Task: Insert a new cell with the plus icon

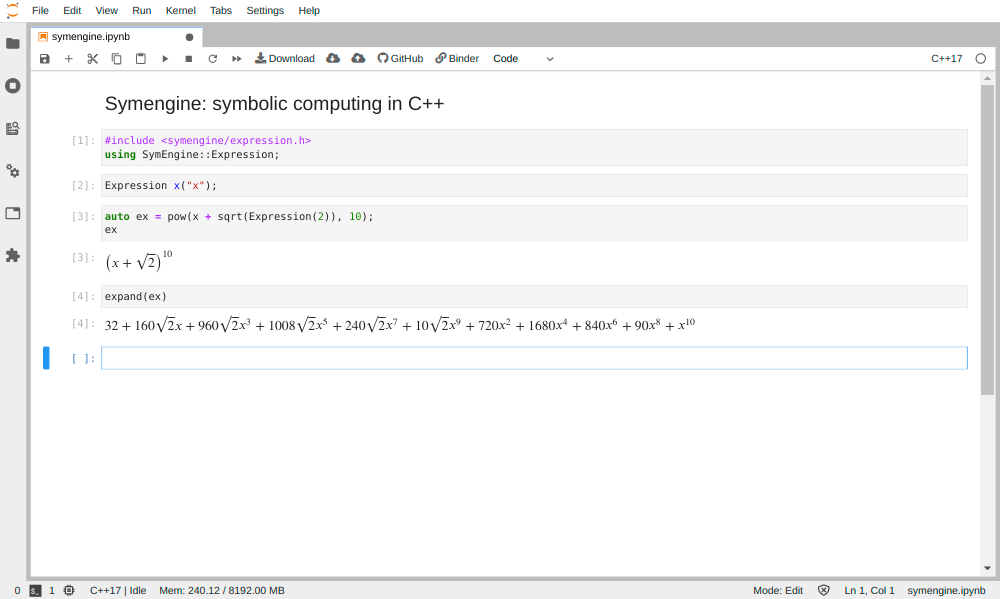Action: tap(69, 59)
